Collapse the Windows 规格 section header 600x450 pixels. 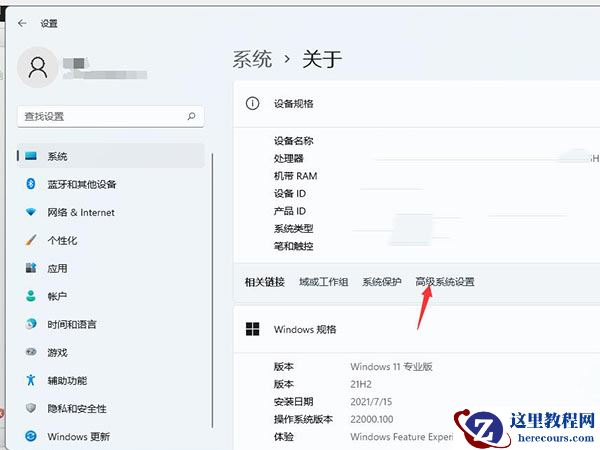(x=417, y=329)
